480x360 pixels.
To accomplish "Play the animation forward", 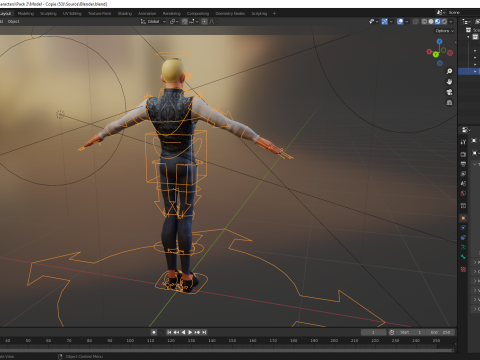I will pos(190,332).
